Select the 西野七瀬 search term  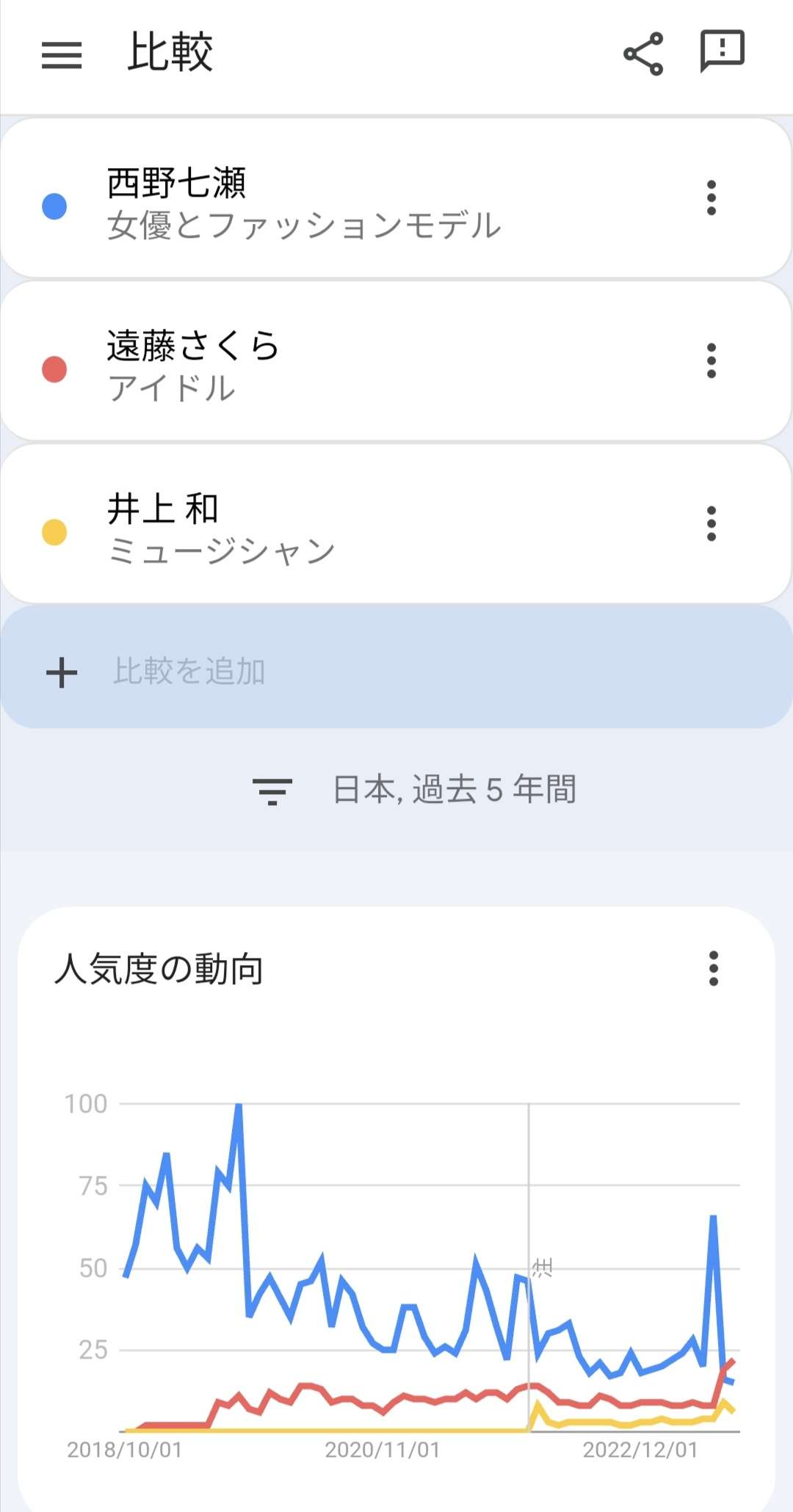pos(176,183)
